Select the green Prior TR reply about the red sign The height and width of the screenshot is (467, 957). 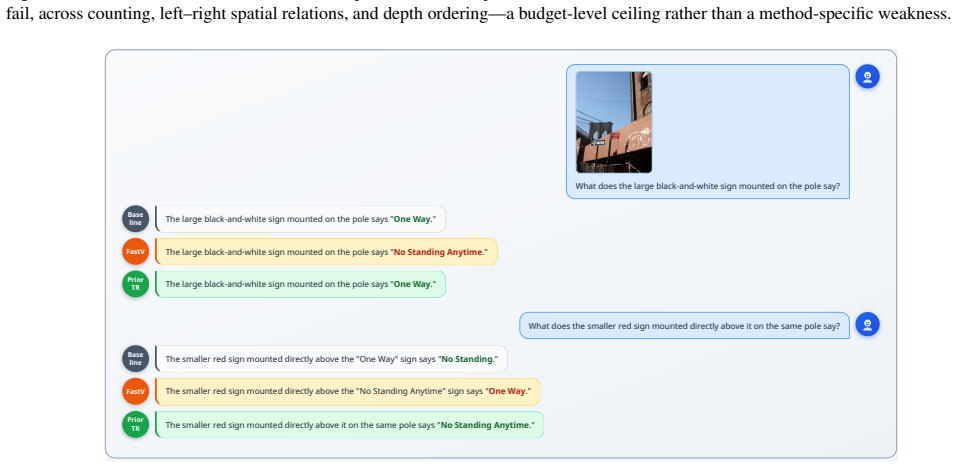coord(350,424)
